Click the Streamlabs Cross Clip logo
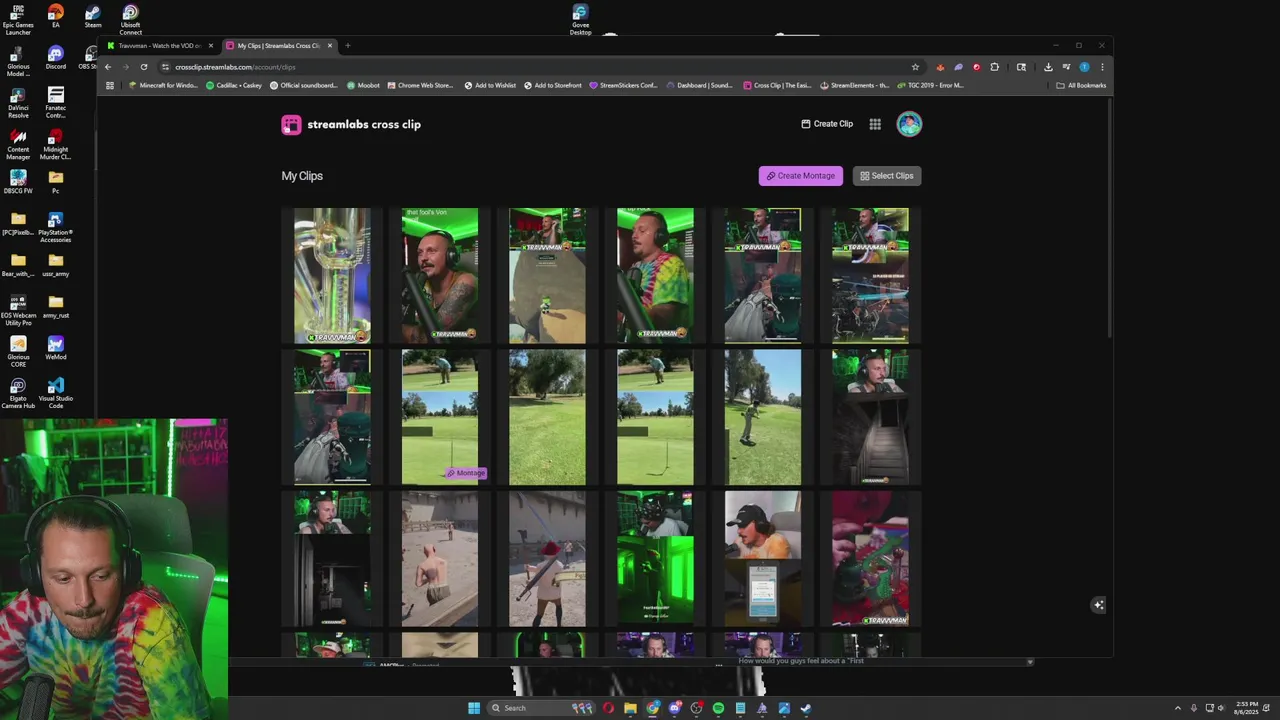The image size is (1280, 720). (x=351, y=125)
